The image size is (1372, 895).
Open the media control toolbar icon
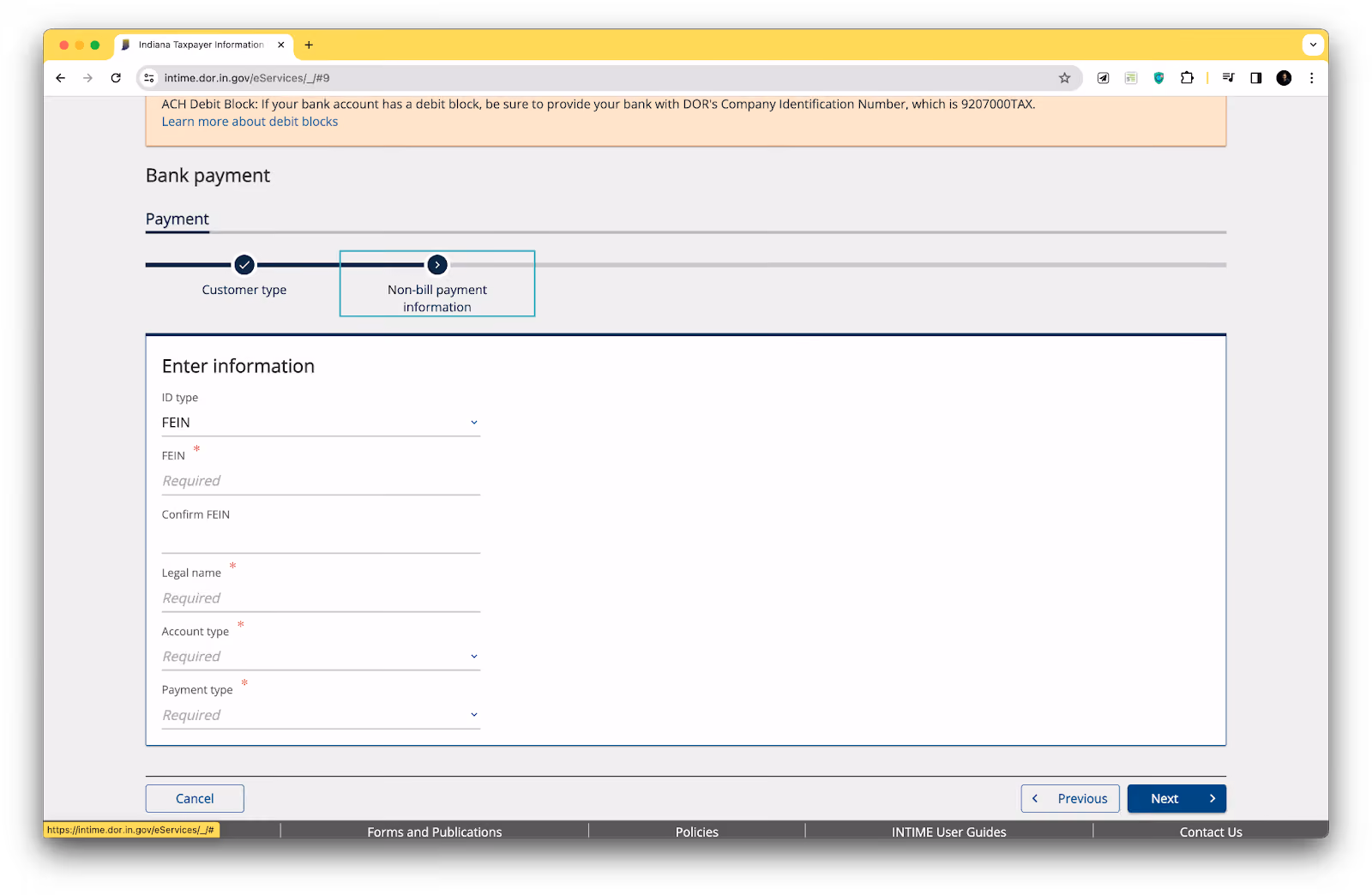coord(1228,78)
